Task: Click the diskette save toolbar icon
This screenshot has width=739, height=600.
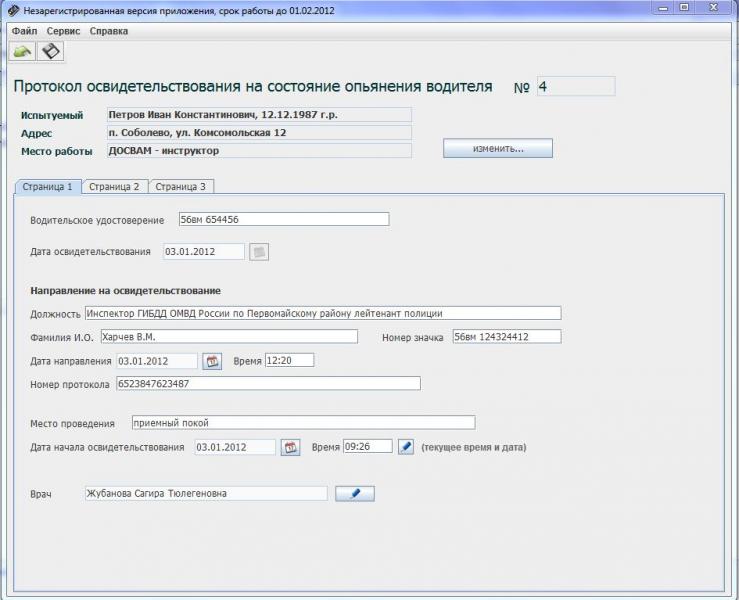Action: 50,51
